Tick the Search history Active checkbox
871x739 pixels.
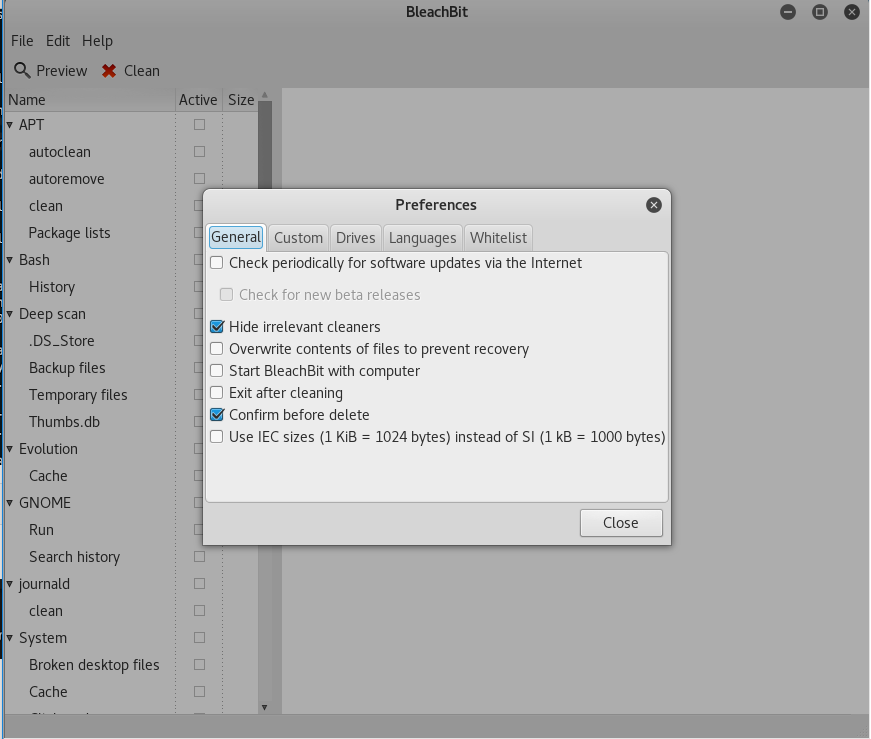(199, 557)
